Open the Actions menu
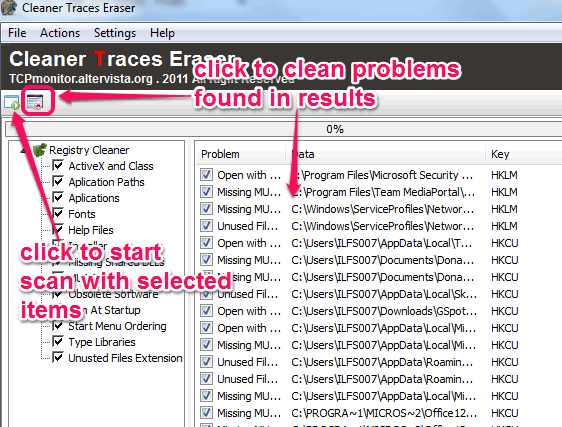 click(60, 33)
